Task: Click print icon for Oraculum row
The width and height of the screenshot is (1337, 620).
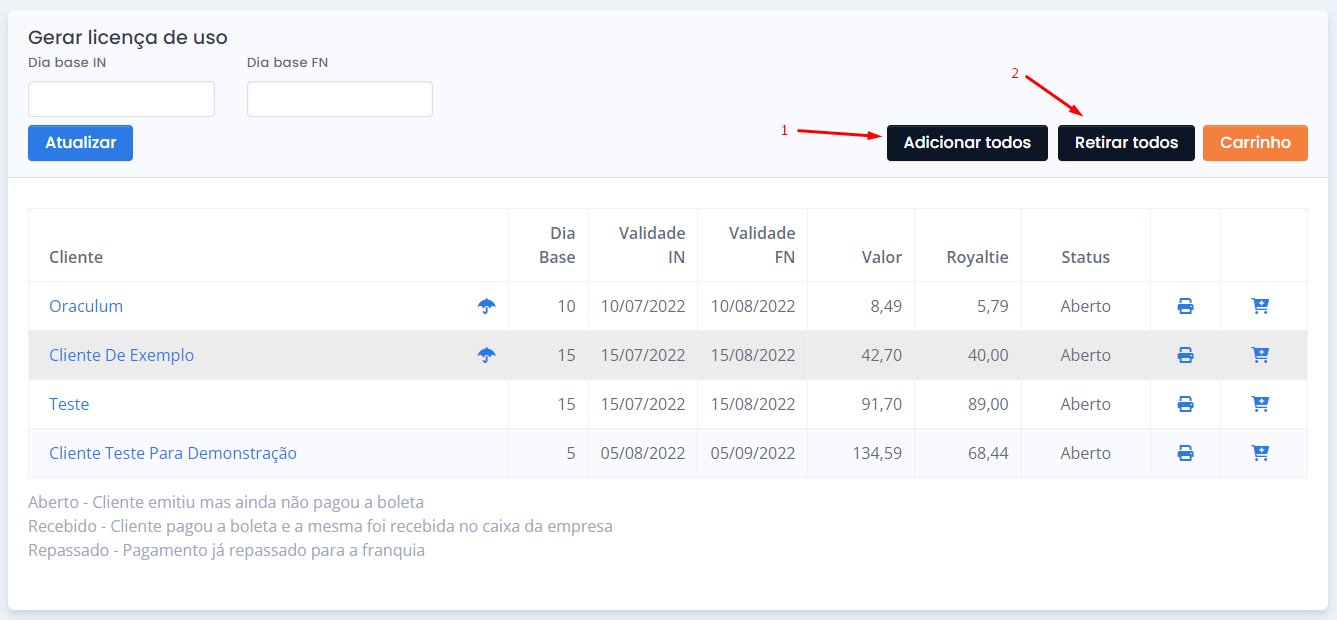Action: [1185, 306]
